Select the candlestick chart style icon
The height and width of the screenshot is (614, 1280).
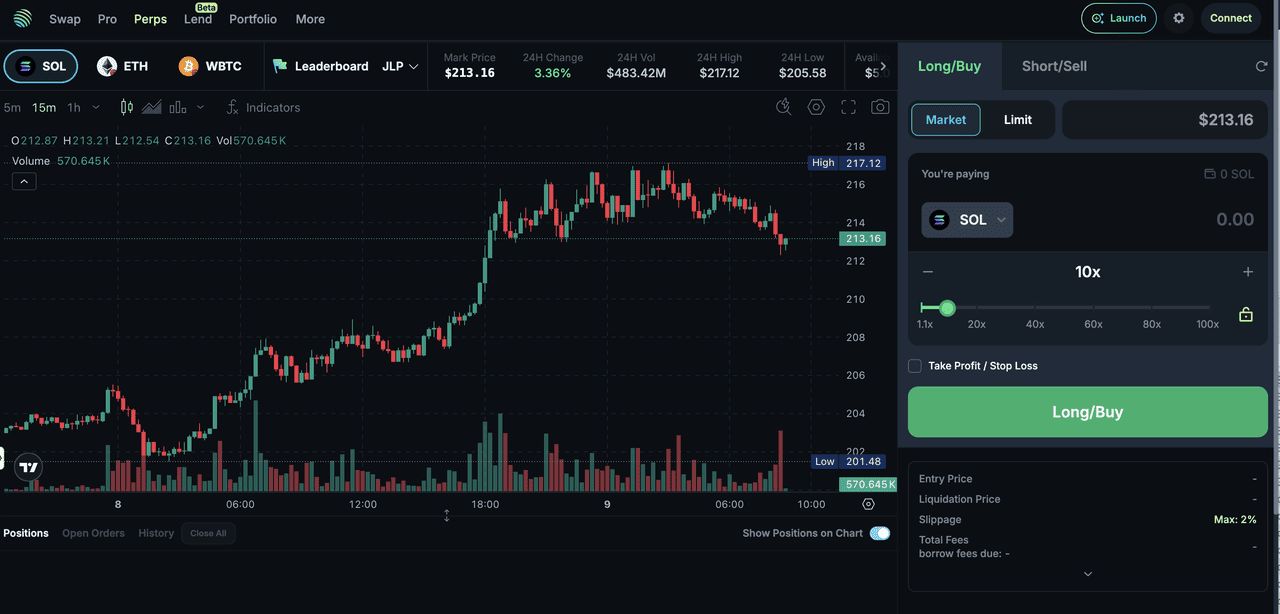[x=127, y=107]
